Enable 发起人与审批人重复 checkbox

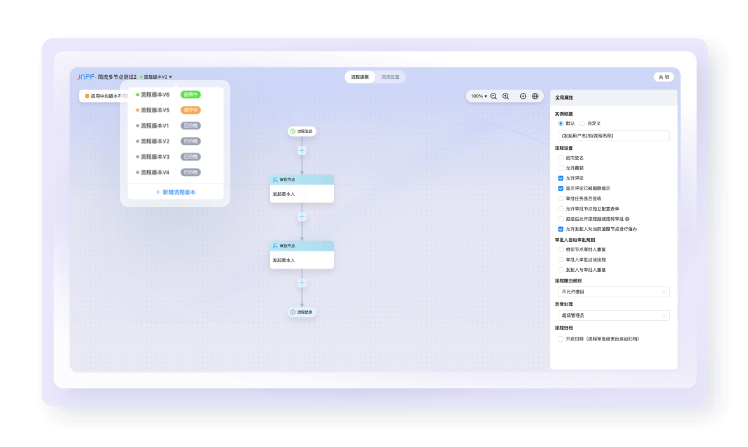561,270
